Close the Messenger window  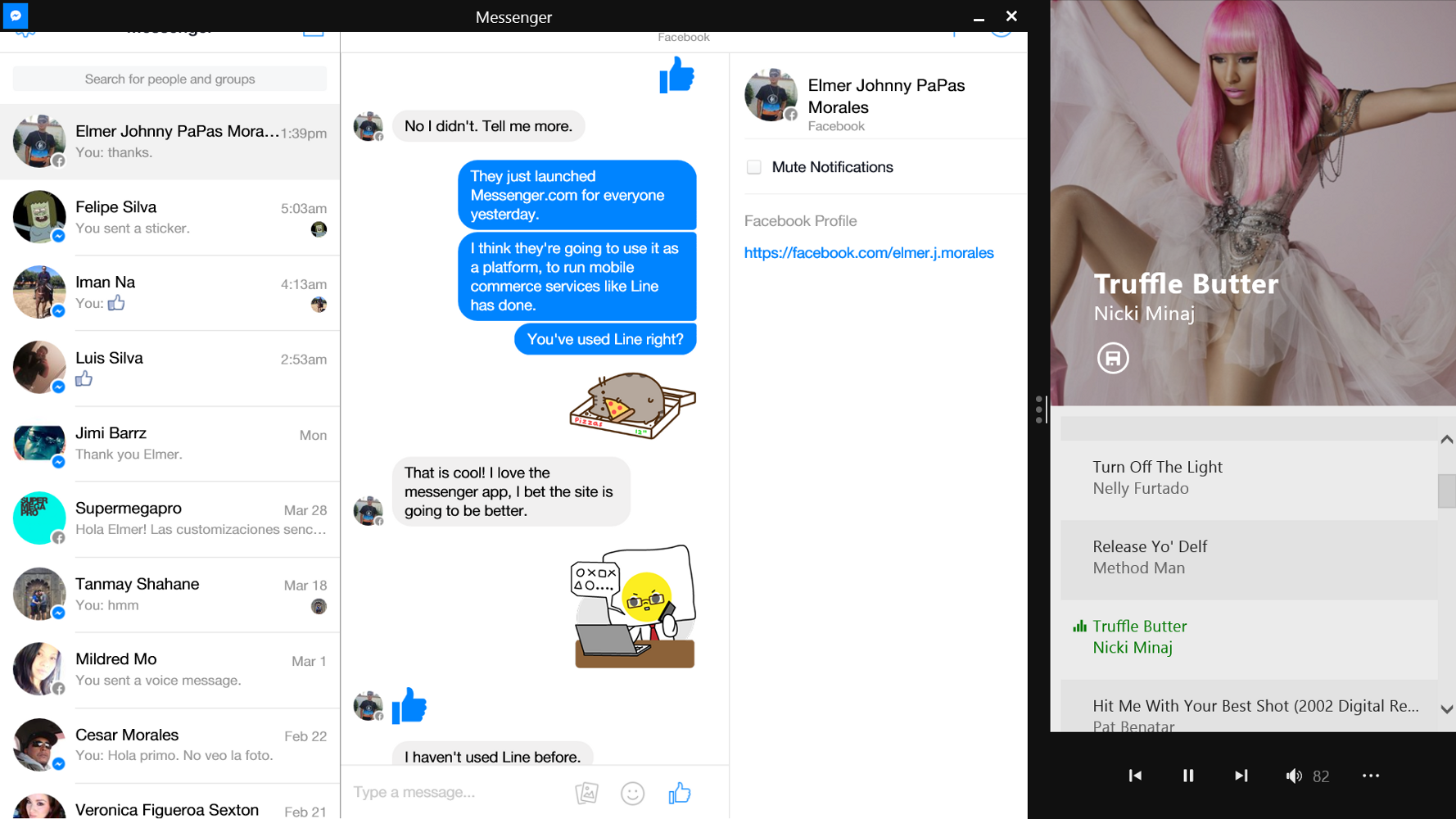click(x=1011, y=16)
